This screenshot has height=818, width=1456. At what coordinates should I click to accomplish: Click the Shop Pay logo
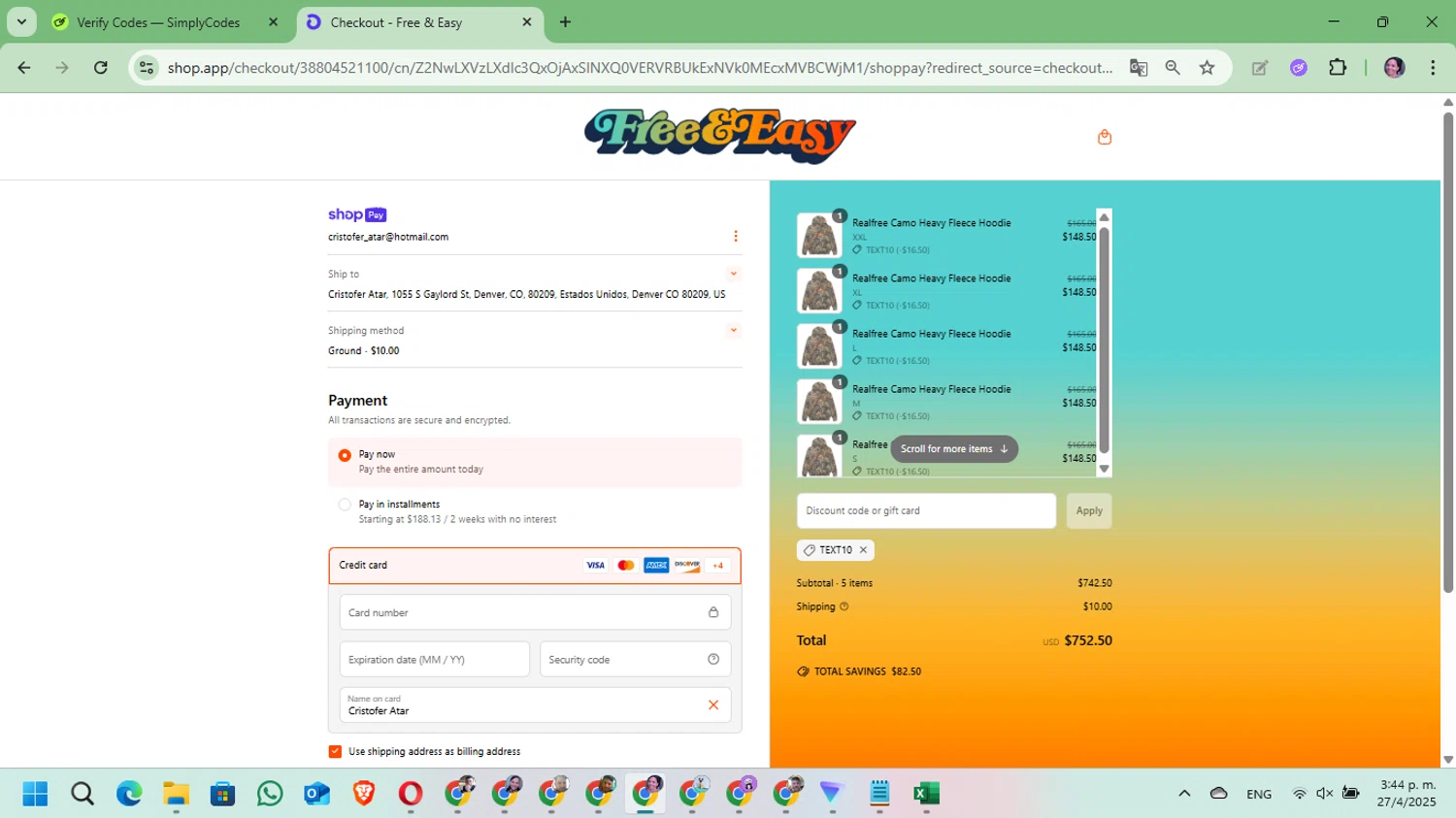click(357, 214)
